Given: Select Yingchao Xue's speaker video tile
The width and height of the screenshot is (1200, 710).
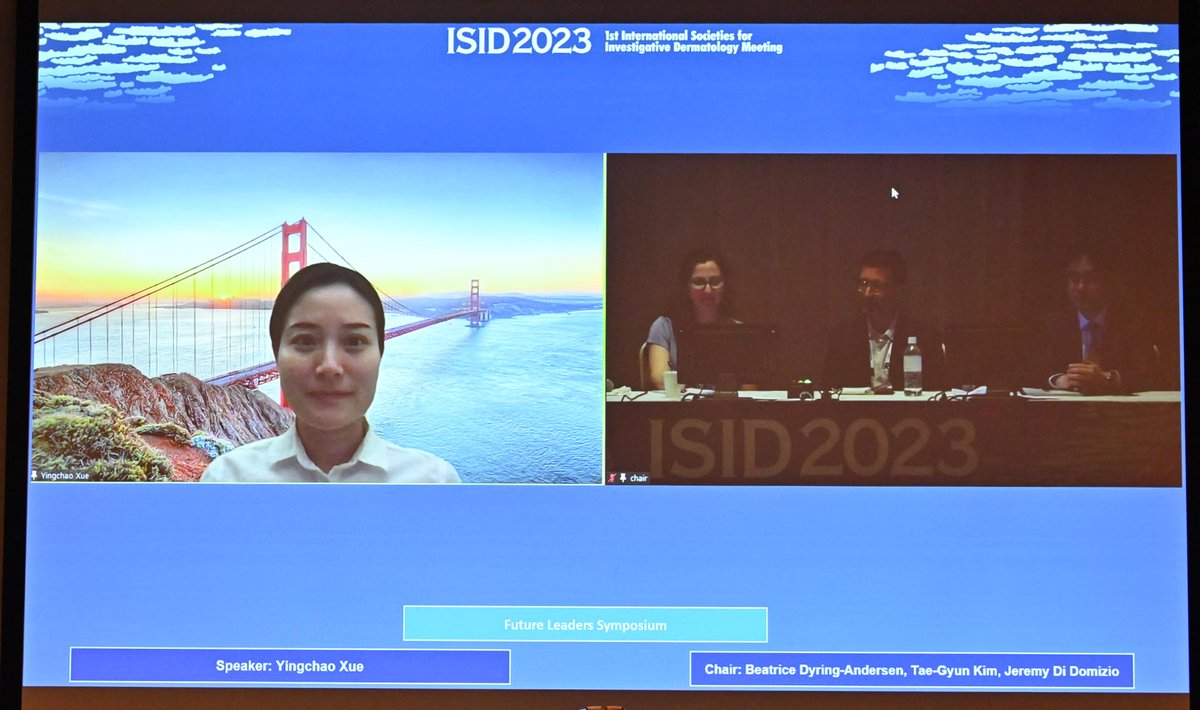Looking at the screenshot, I should 318,318.
